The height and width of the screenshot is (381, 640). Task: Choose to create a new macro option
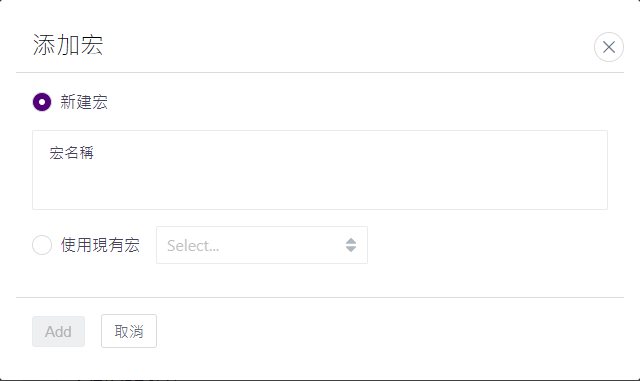(x=42, y=102)
